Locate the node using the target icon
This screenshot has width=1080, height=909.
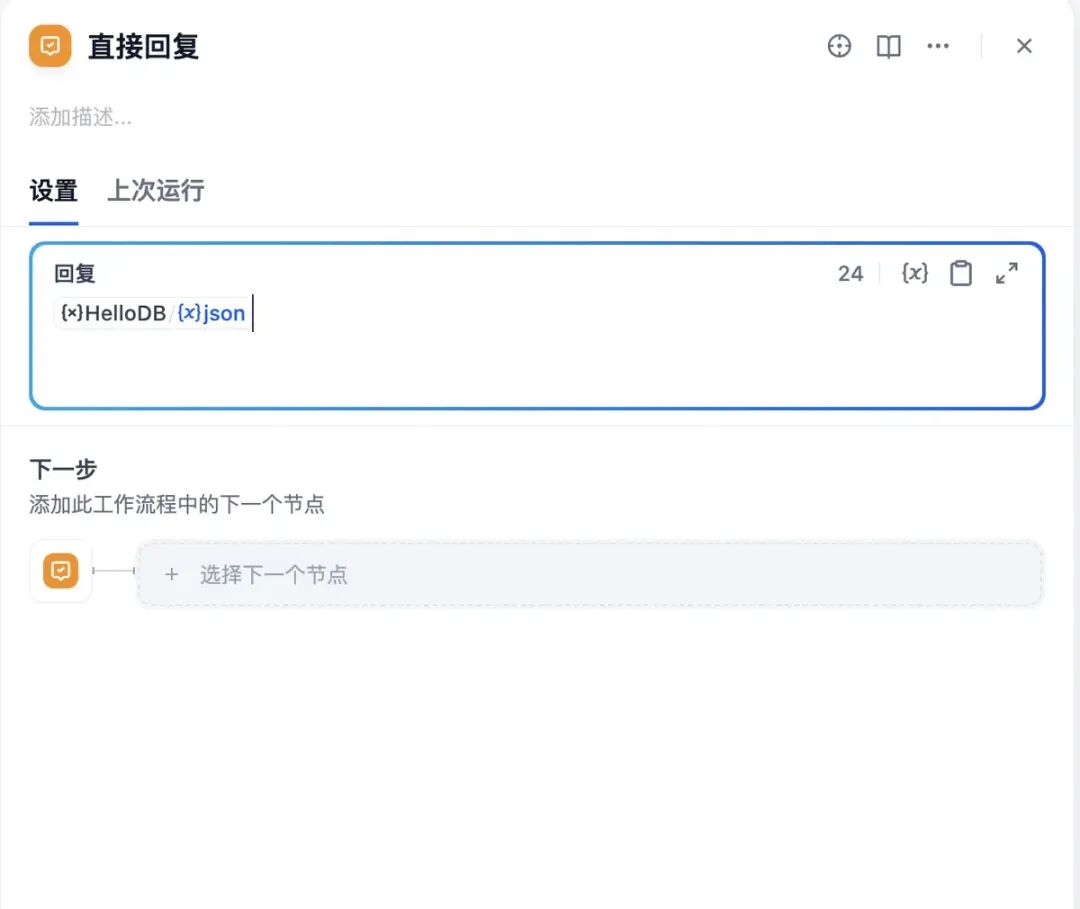[x=839, y=46]
